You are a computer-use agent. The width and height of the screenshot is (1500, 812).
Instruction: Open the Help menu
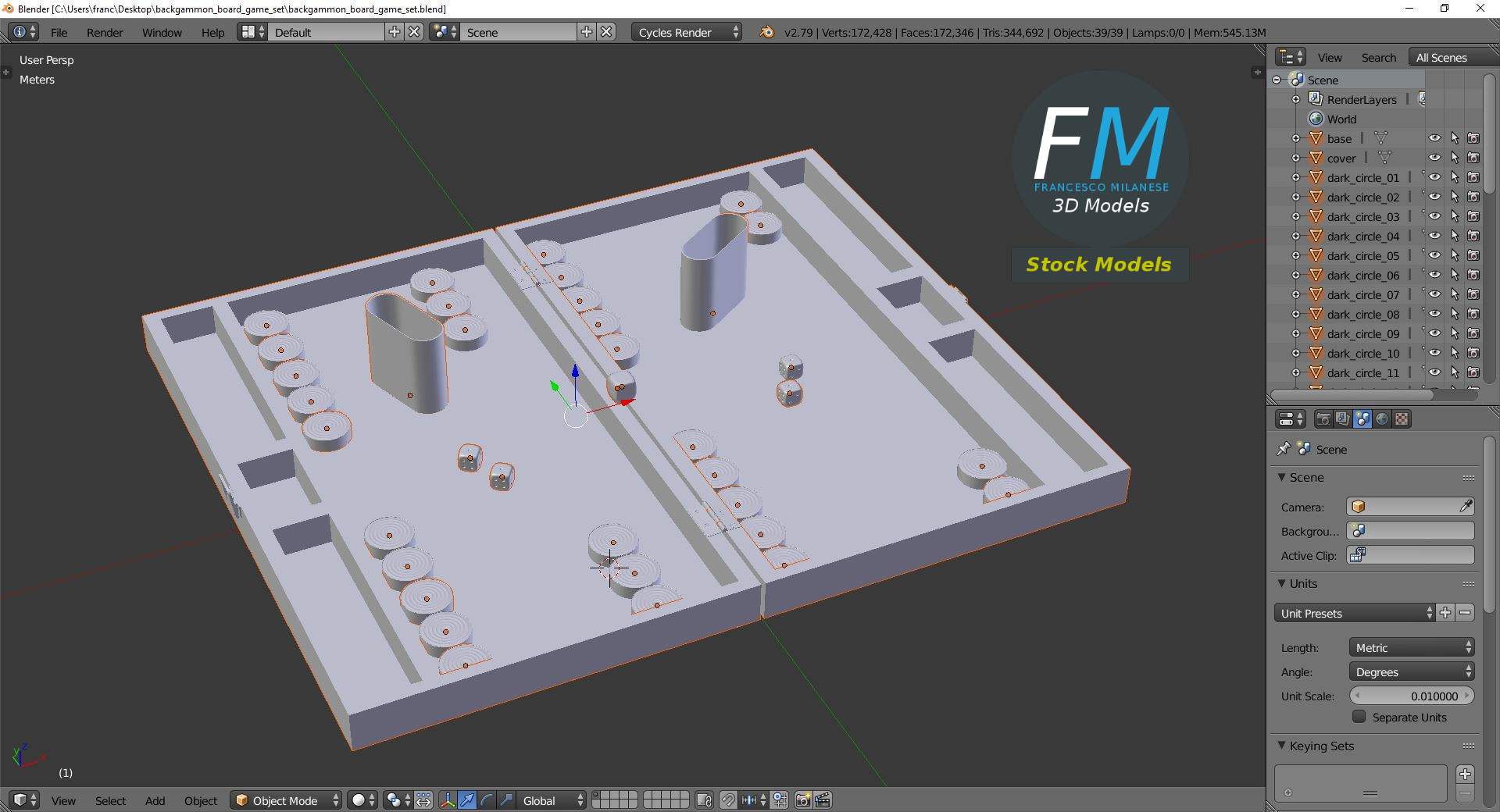click(212, 32)
